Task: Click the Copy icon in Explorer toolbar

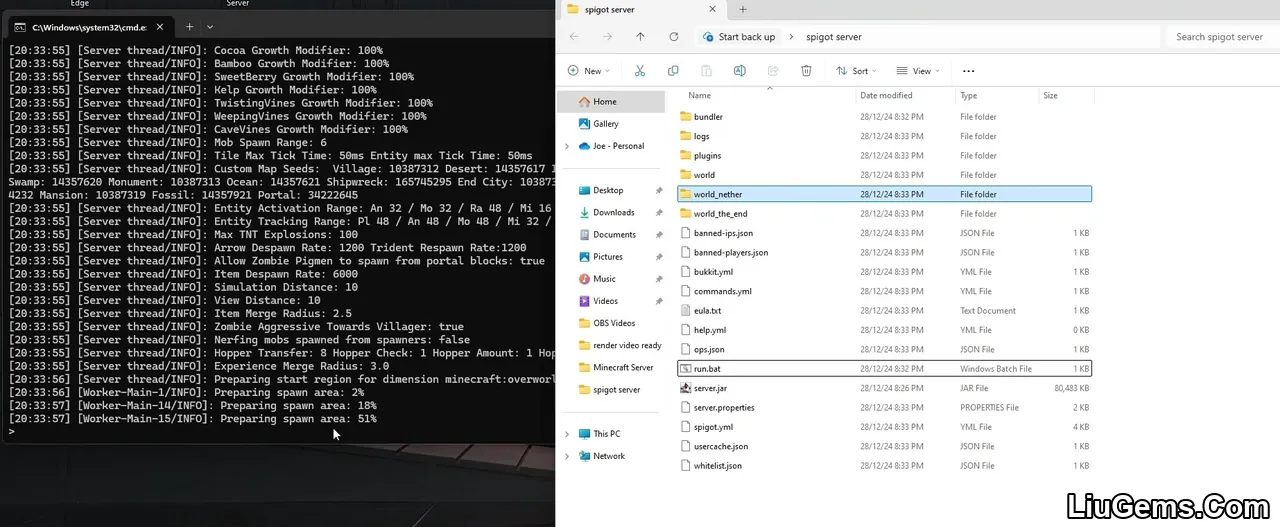Action: [x=673, y=71]
